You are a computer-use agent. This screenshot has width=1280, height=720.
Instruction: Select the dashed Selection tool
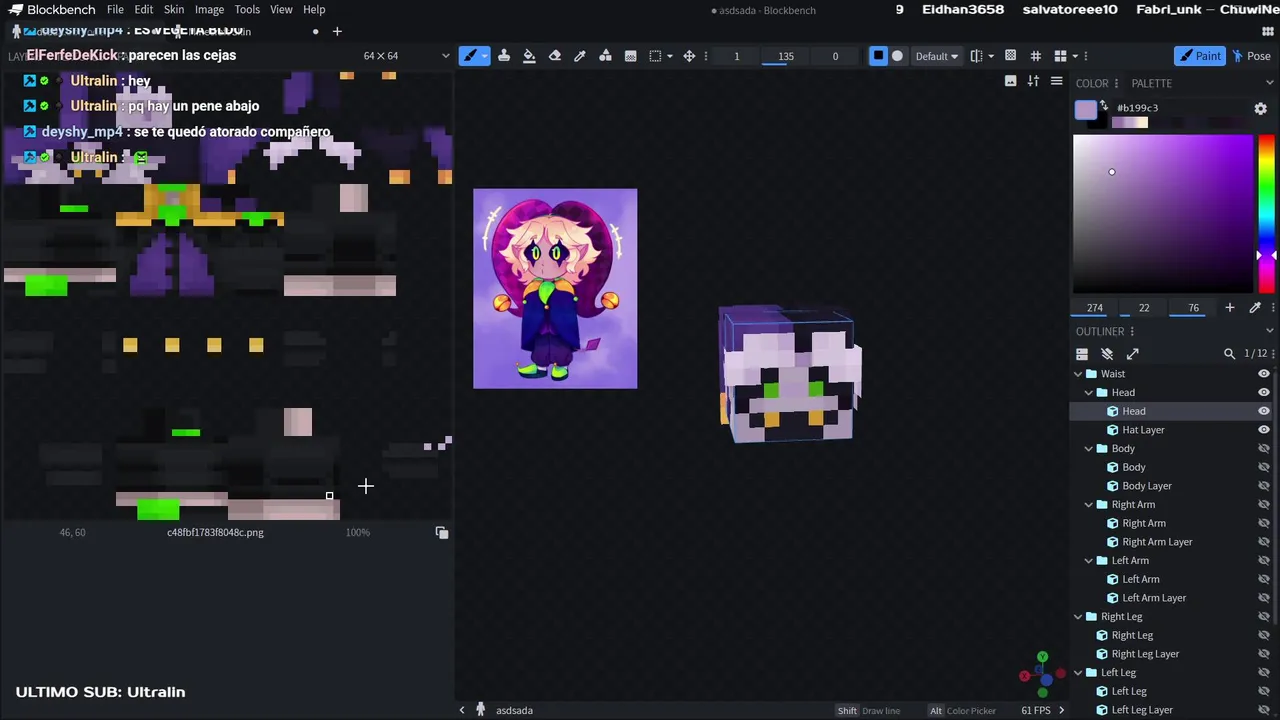tap(655, 56)
